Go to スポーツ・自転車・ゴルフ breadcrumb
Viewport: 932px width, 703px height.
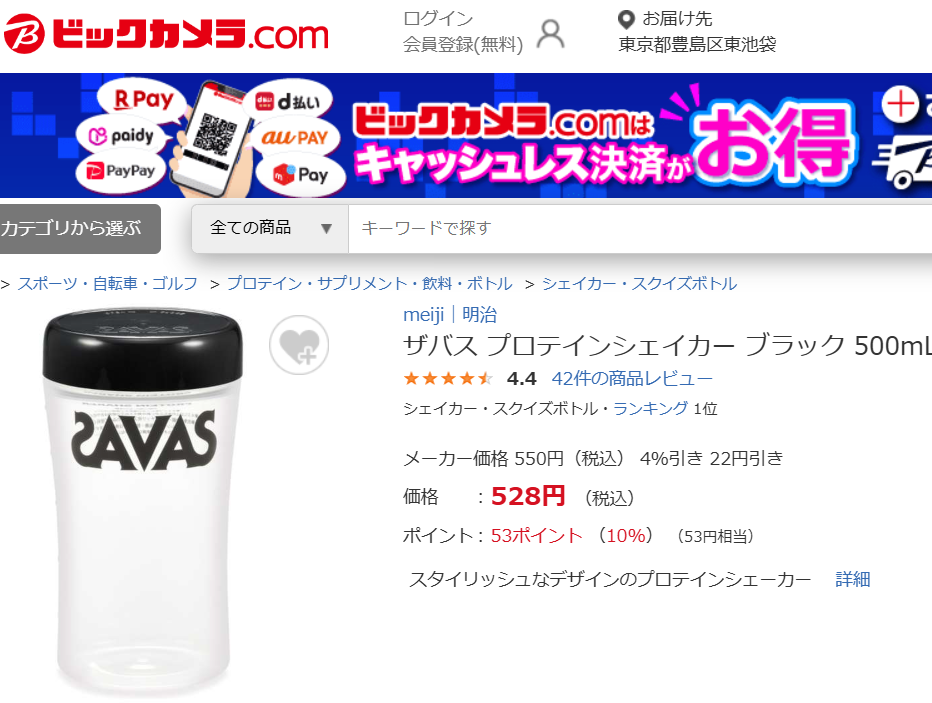(x=108, y=283)
